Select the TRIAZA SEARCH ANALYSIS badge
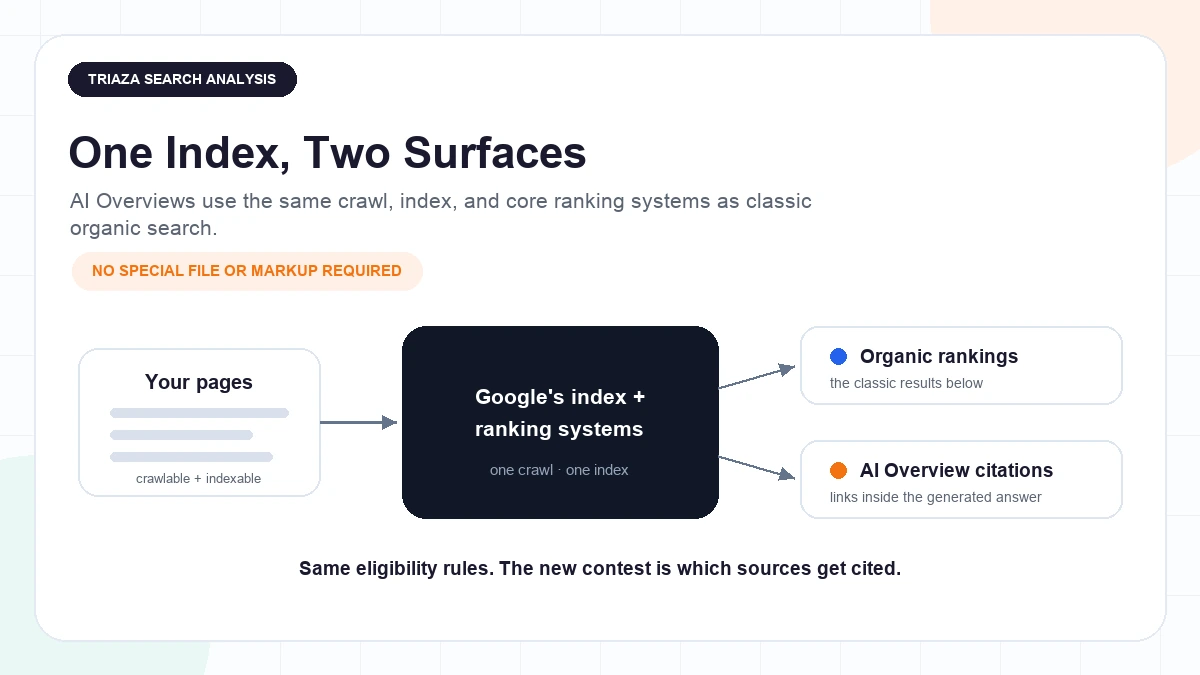Screen dimensions: 1200x675 point(182,79)
